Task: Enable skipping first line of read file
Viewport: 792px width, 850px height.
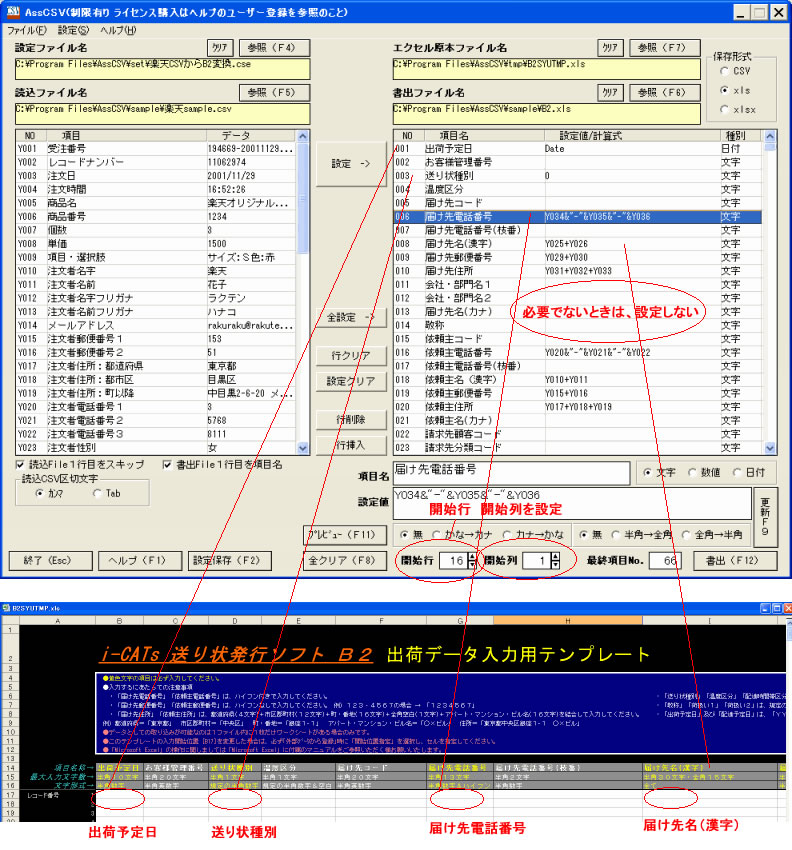Action: point(21,465)
